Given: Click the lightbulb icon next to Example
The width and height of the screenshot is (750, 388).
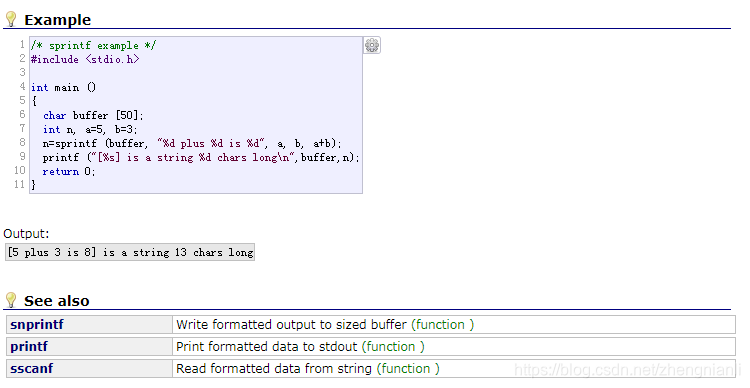Looking at the screenshot, I should tap(11, 20).
